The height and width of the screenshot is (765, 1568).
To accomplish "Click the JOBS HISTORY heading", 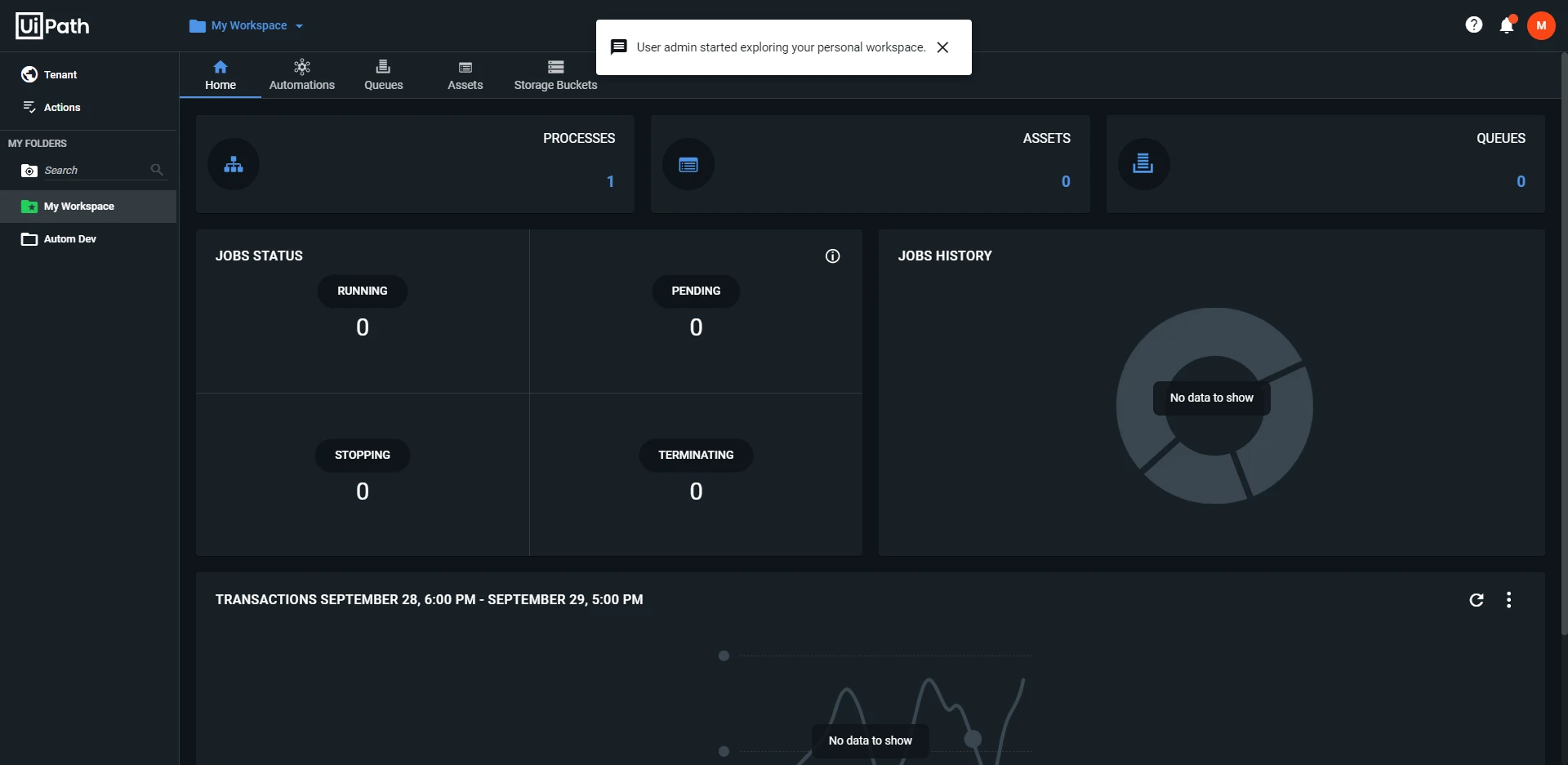I will click(945, 256).
